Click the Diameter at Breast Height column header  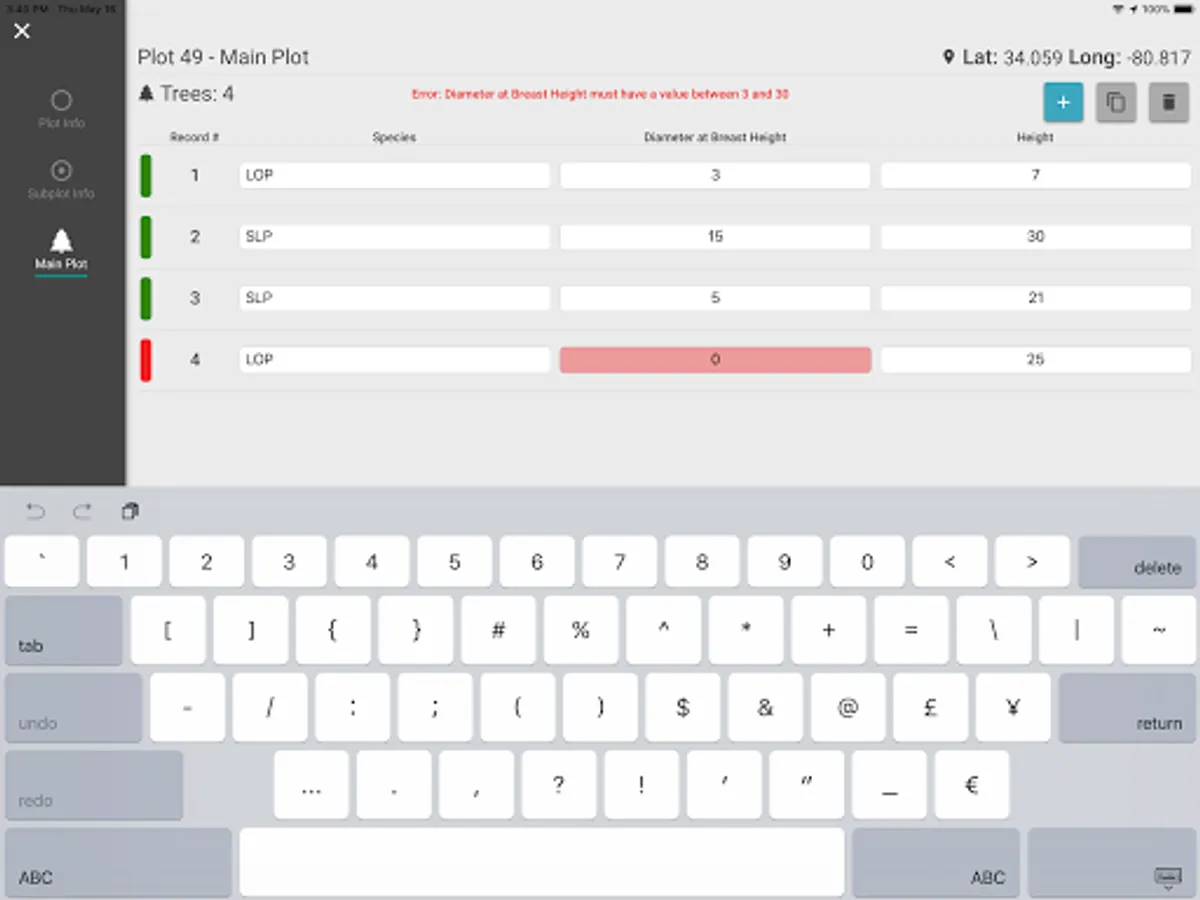pyautogui.click(x=715, y=138)
